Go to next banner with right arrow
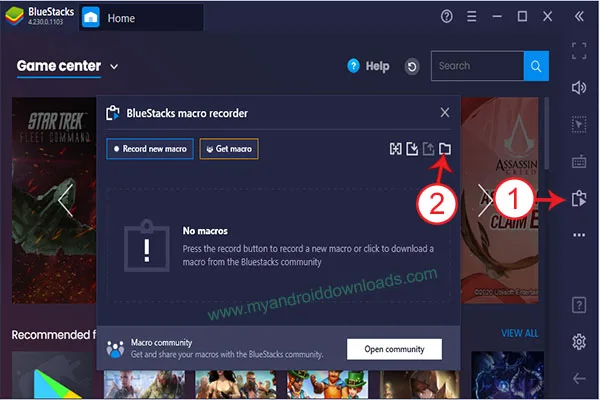600x400 pixels. tap(485, 201)
